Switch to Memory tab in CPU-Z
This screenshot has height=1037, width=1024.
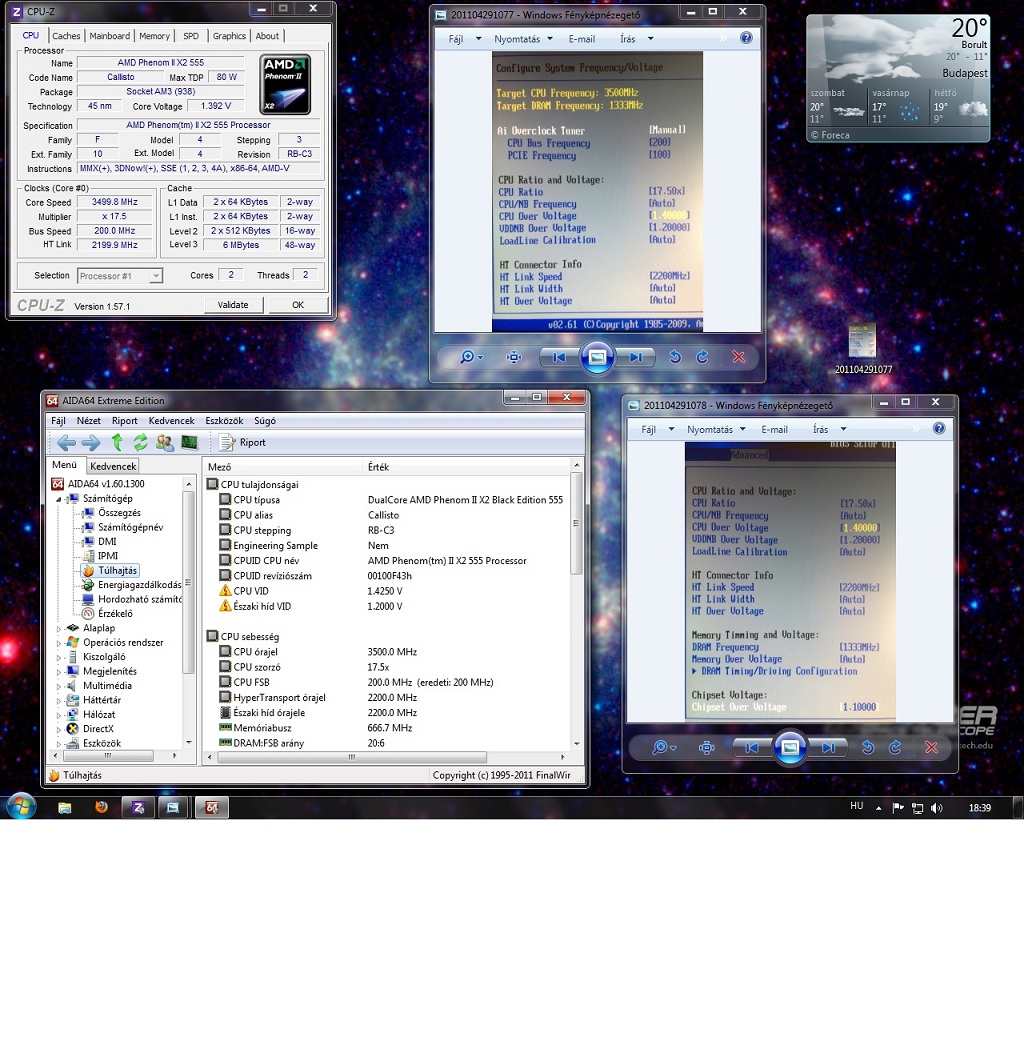click(x=154, y=36)
